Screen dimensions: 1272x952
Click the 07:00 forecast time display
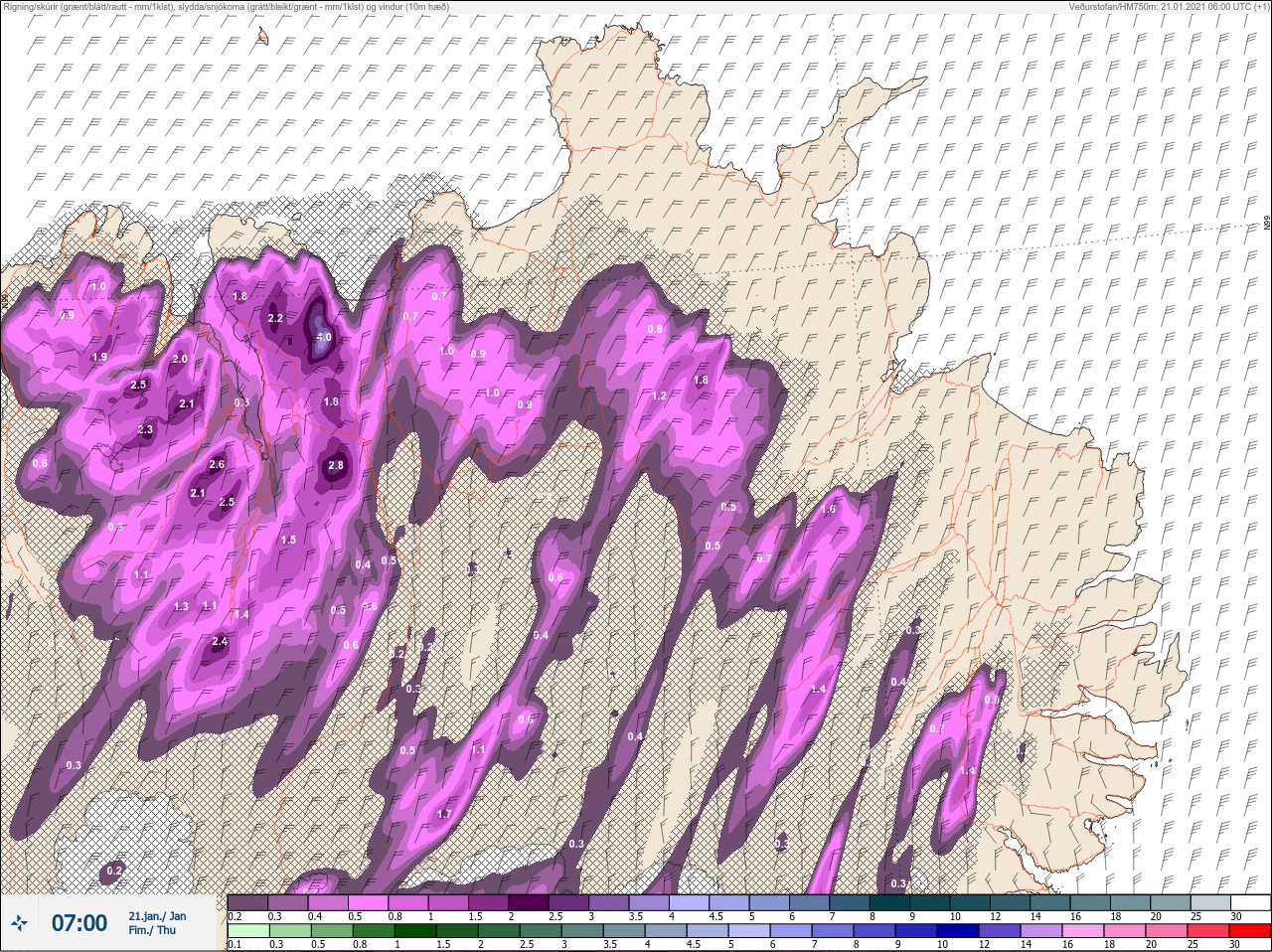coord(79,923)
